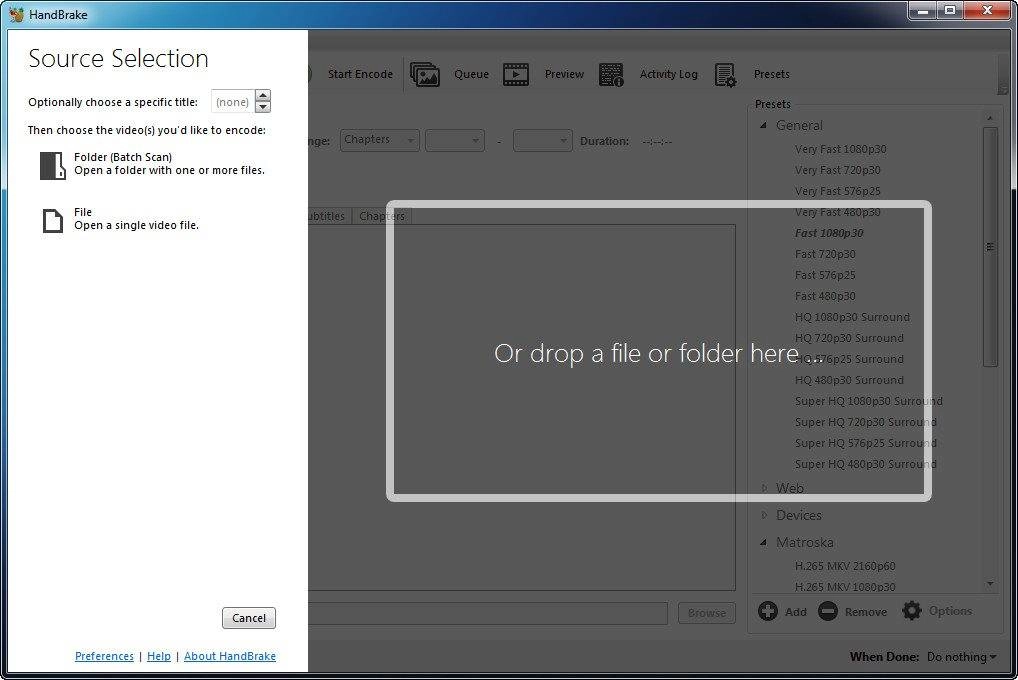The width and height of the screenshot is (1018, 680).
Task: Click the HandBrake app icon in title bar
Action: [16, 14]
